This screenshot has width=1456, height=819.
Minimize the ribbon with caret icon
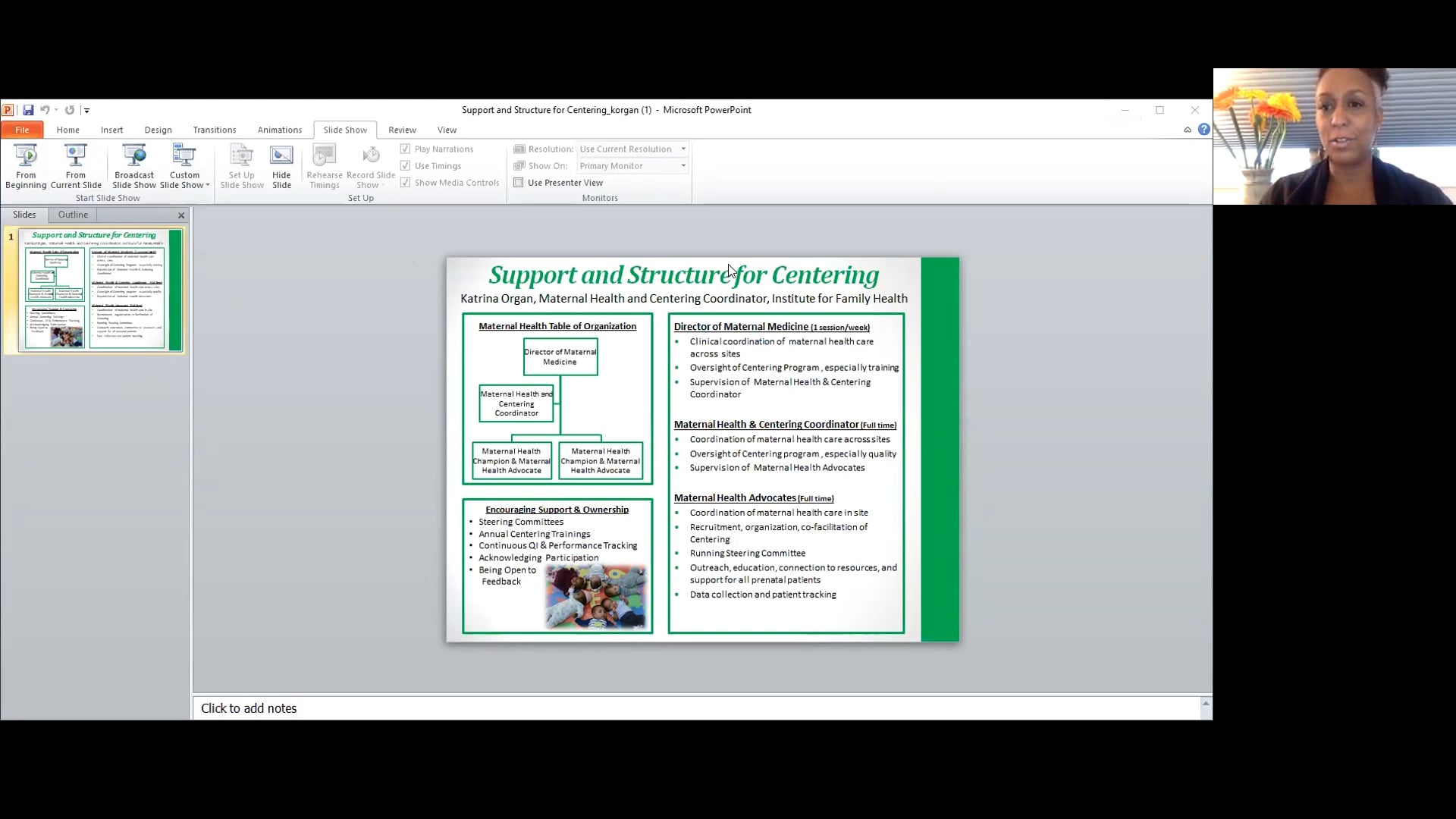1188,130
